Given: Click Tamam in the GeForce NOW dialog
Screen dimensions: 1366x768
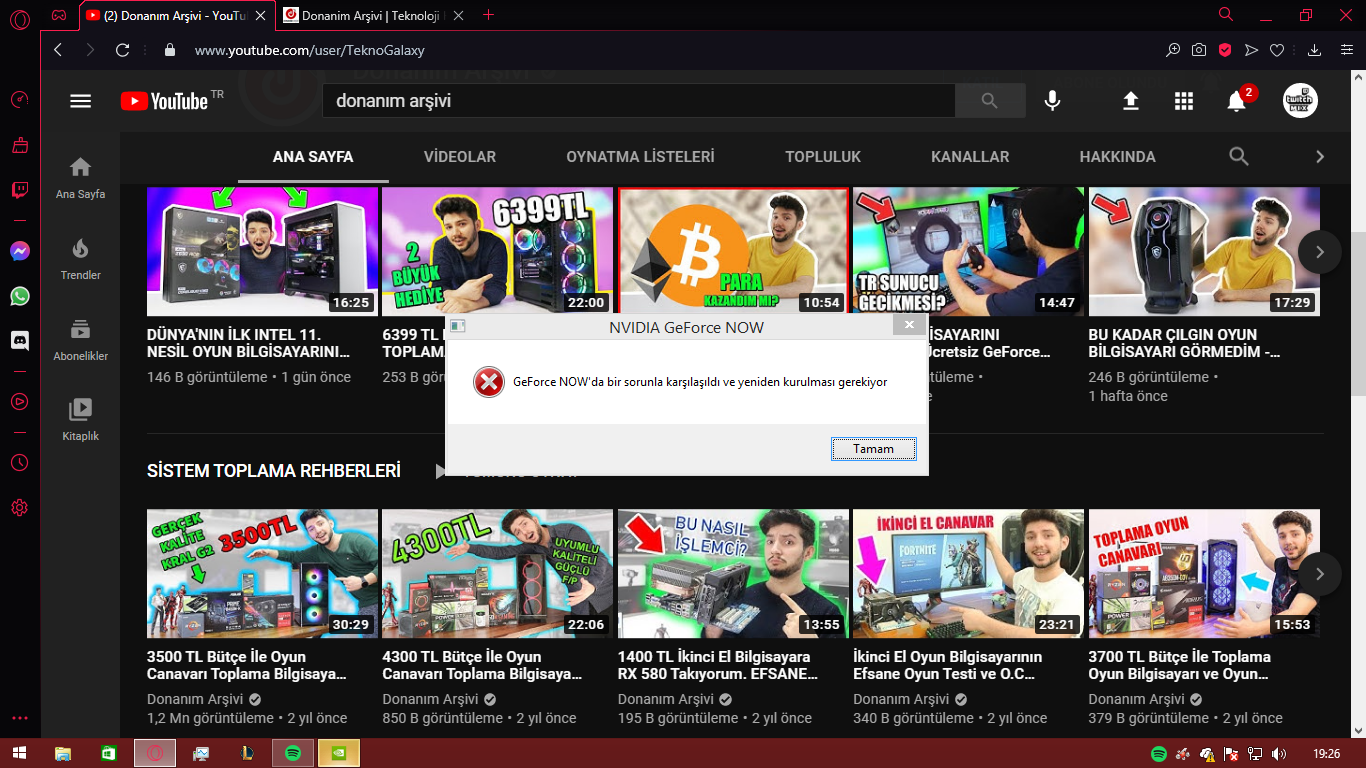Looking at the screenshot, I should click(x=873, y=449).
